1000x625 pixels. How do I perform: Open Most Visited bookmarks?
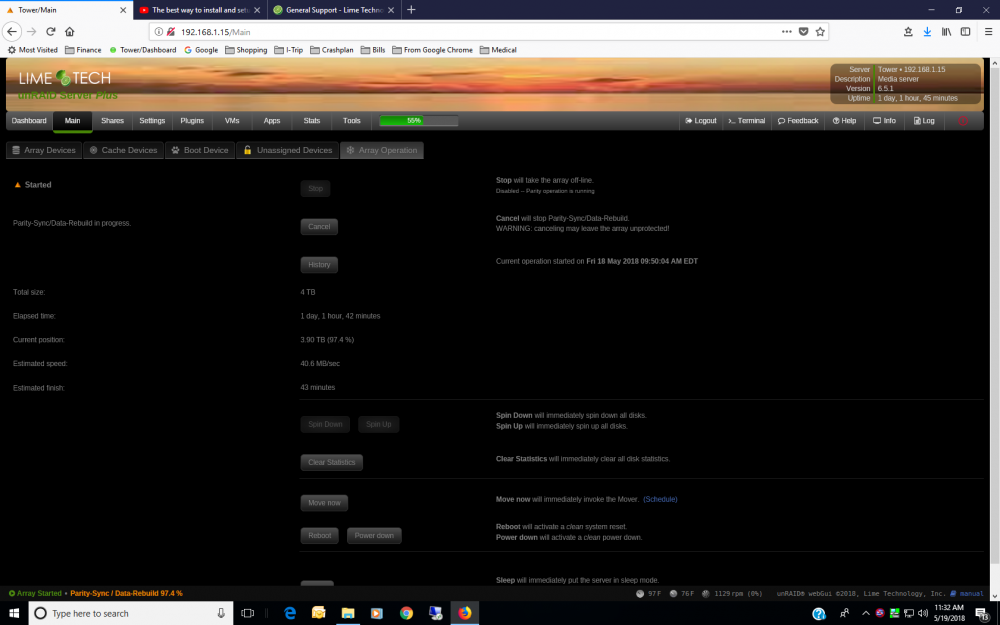coord(33,50)
